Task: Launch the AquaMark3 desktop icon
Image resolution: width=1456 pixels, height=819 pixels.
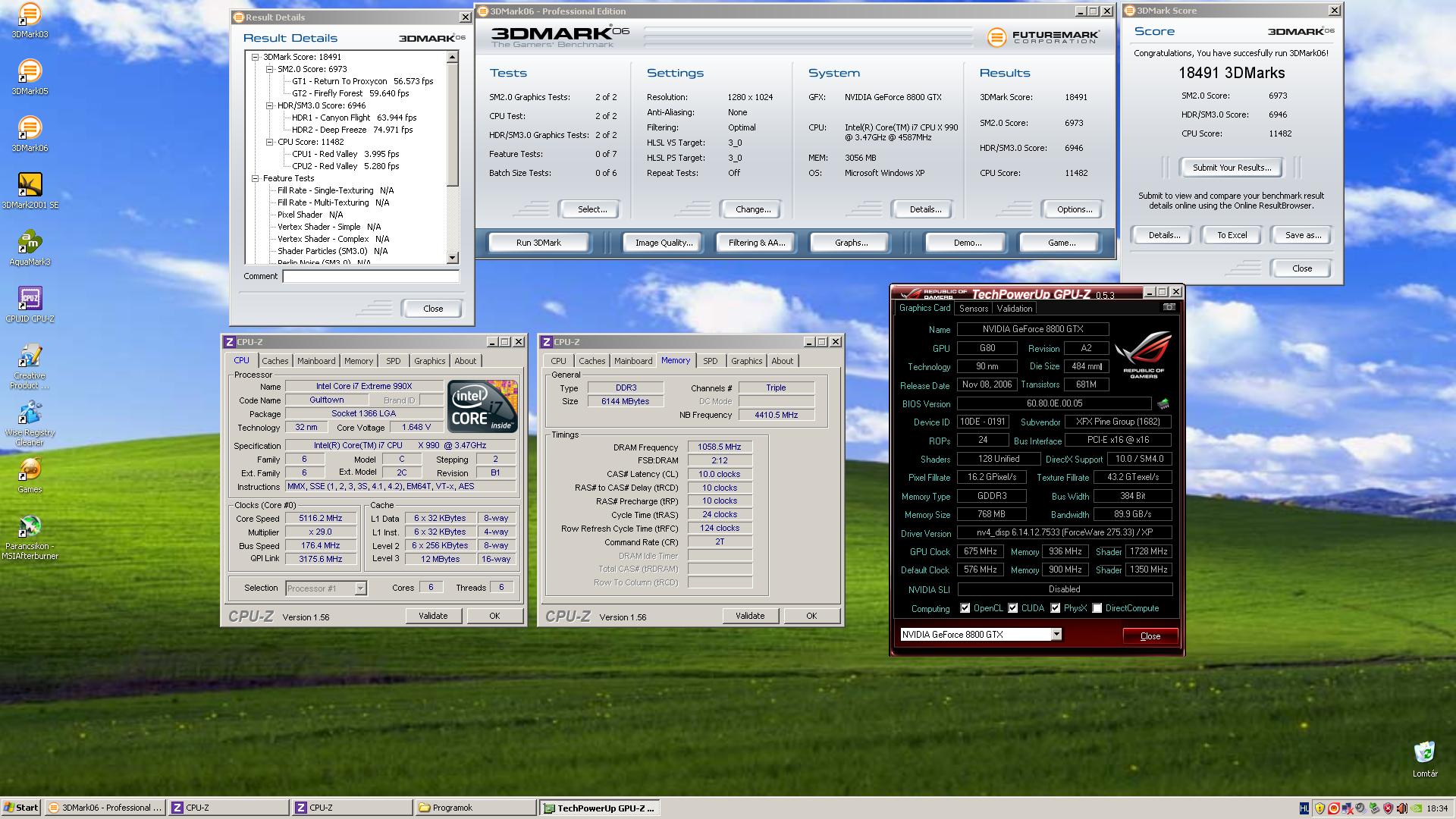Action: (29, 243)
